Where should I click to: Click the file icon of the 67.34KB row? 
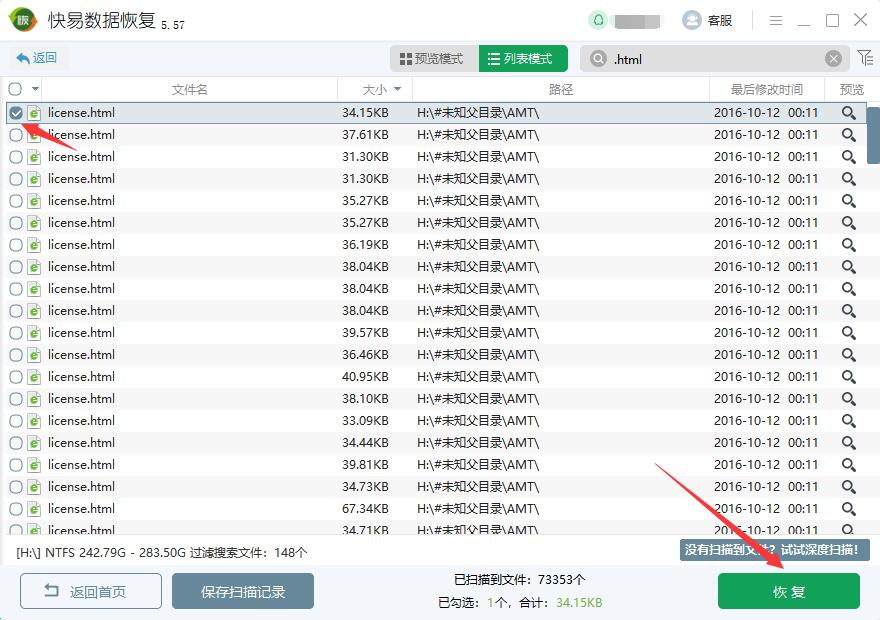34,508
